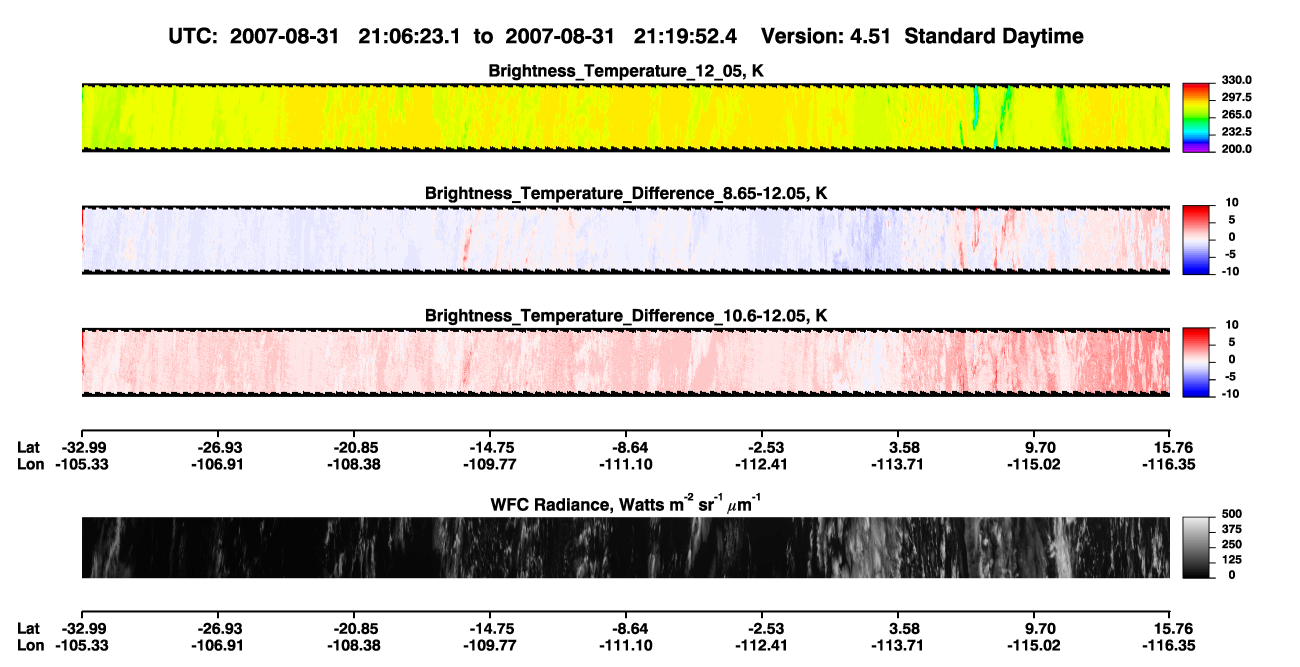Viewport: 1300px width, 667px height.
Task: Click longitude '-111.10' on the bottom axis
Action: click(625, 646)
